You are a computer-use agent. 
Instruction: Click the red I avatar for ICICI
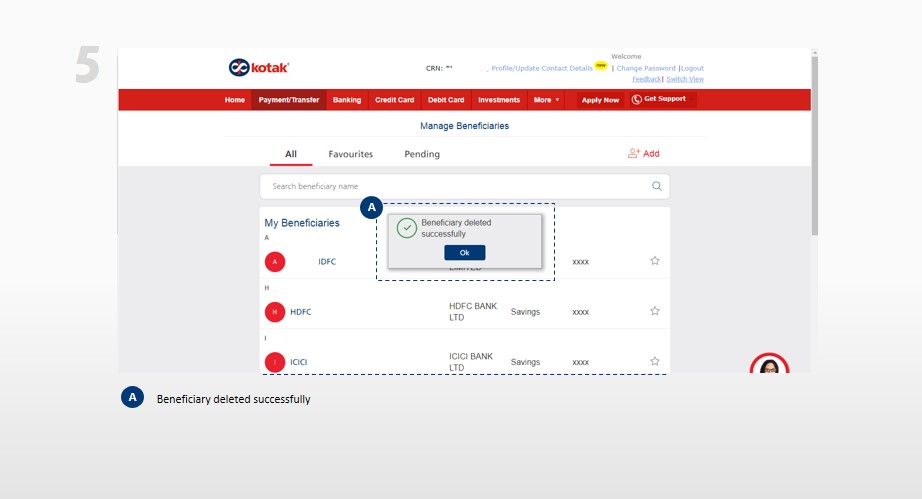[275, 362]
